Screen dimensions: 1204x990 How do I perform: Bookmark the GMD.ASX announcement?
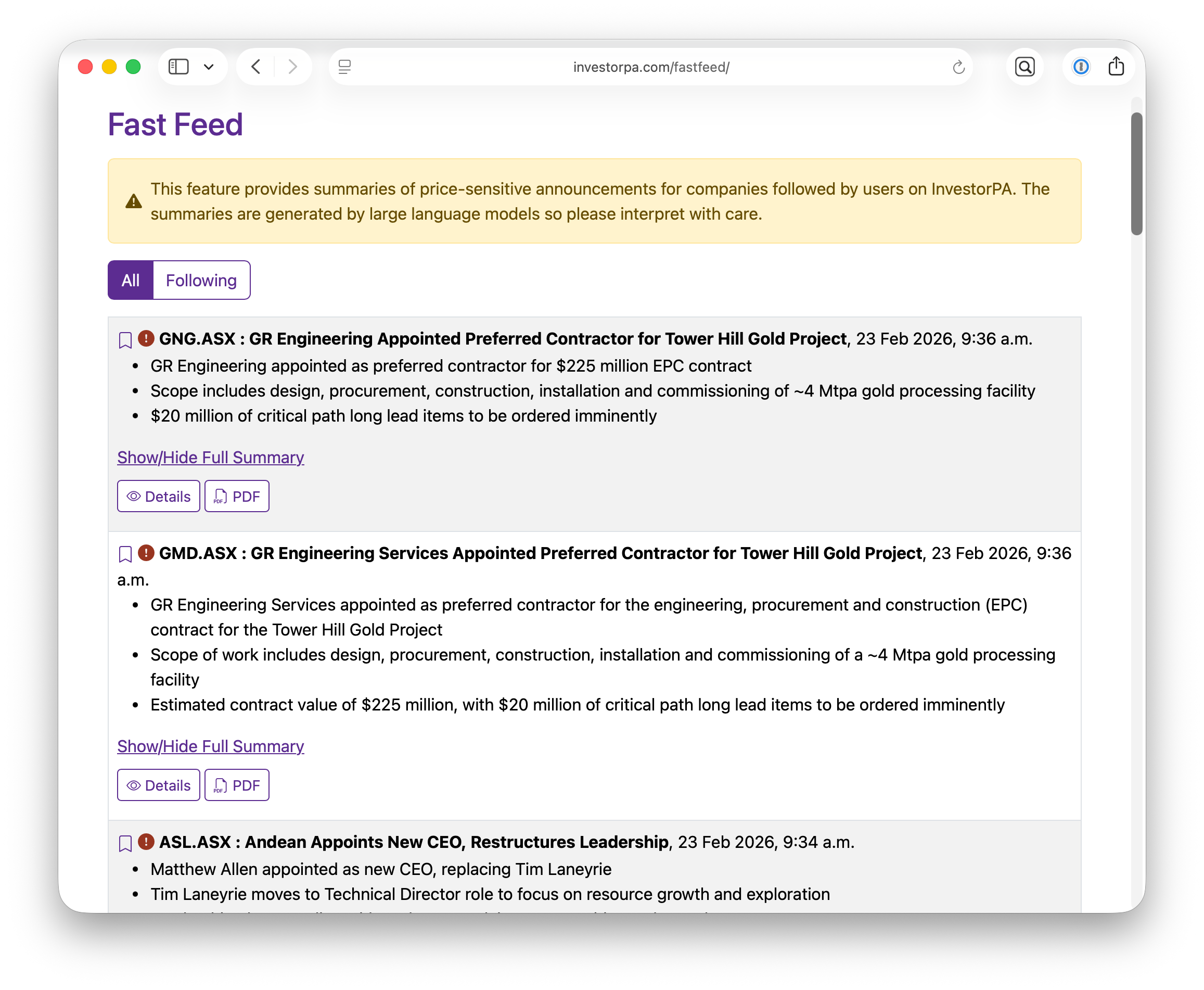click(x=125, y=554)
